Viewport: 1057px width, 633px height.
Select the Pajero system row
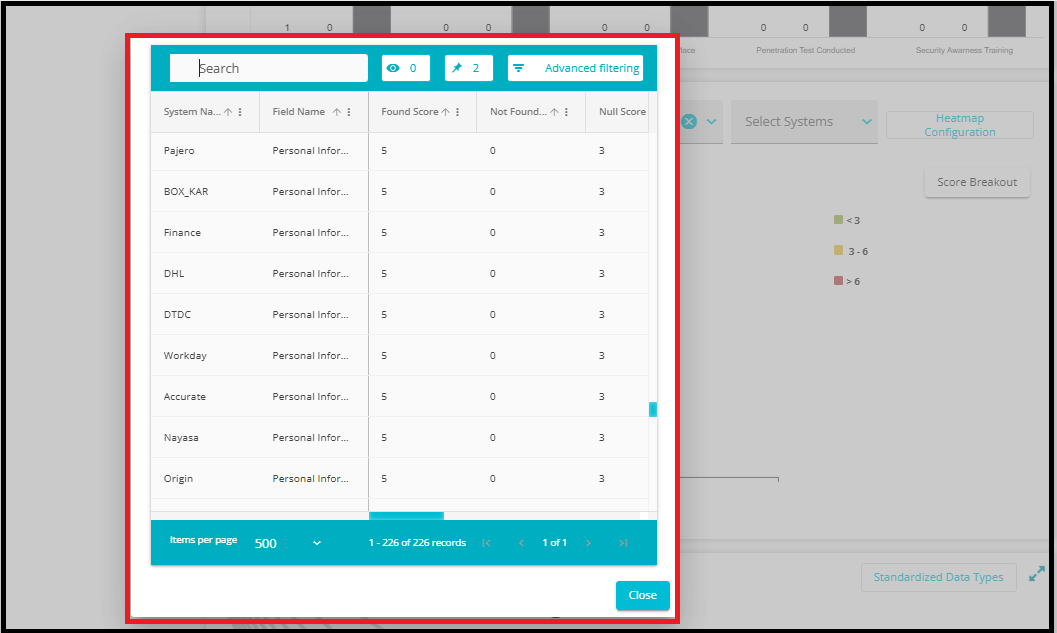(180, 151)
